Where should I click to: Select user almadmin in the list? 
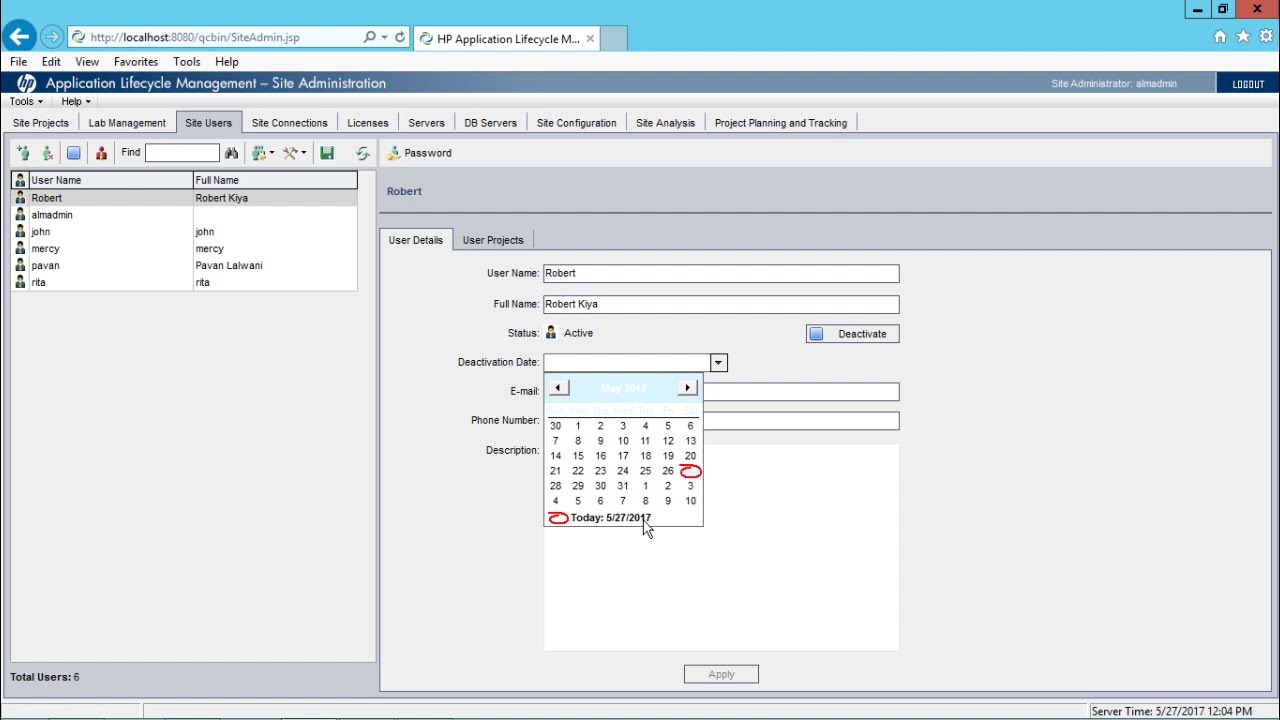click(x=184, y=215)
